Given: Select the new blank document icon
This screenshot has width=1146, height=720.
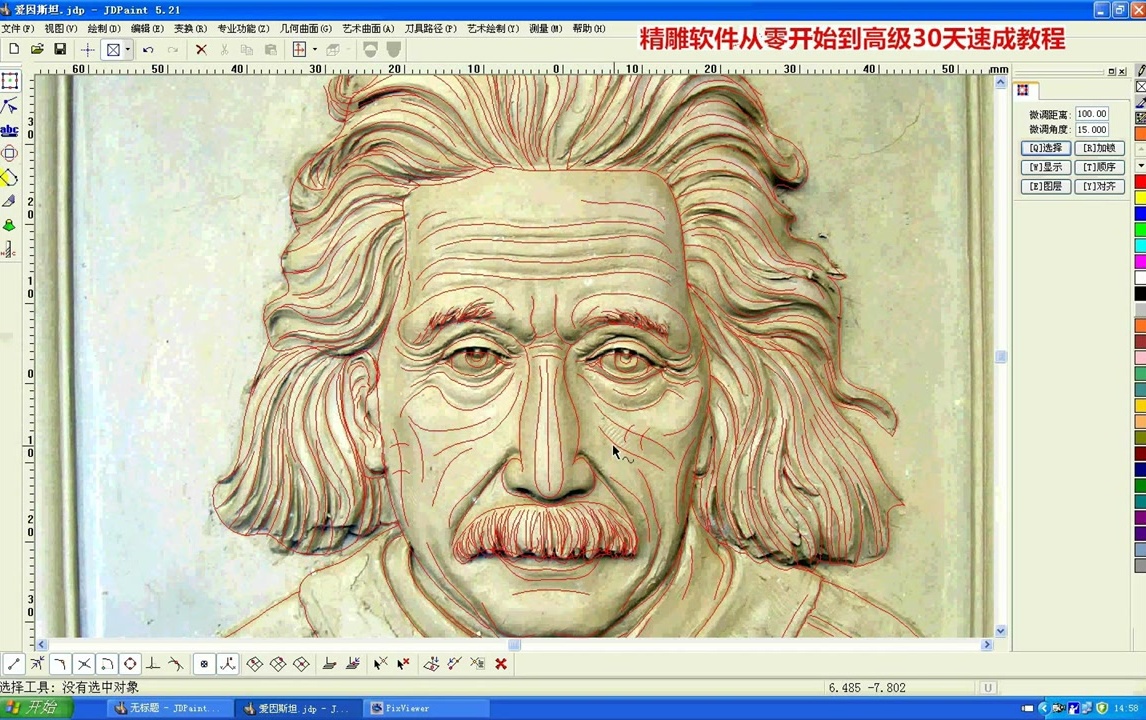Looking at the screenshot, I should pyautogui.click(x=14, y=49).
